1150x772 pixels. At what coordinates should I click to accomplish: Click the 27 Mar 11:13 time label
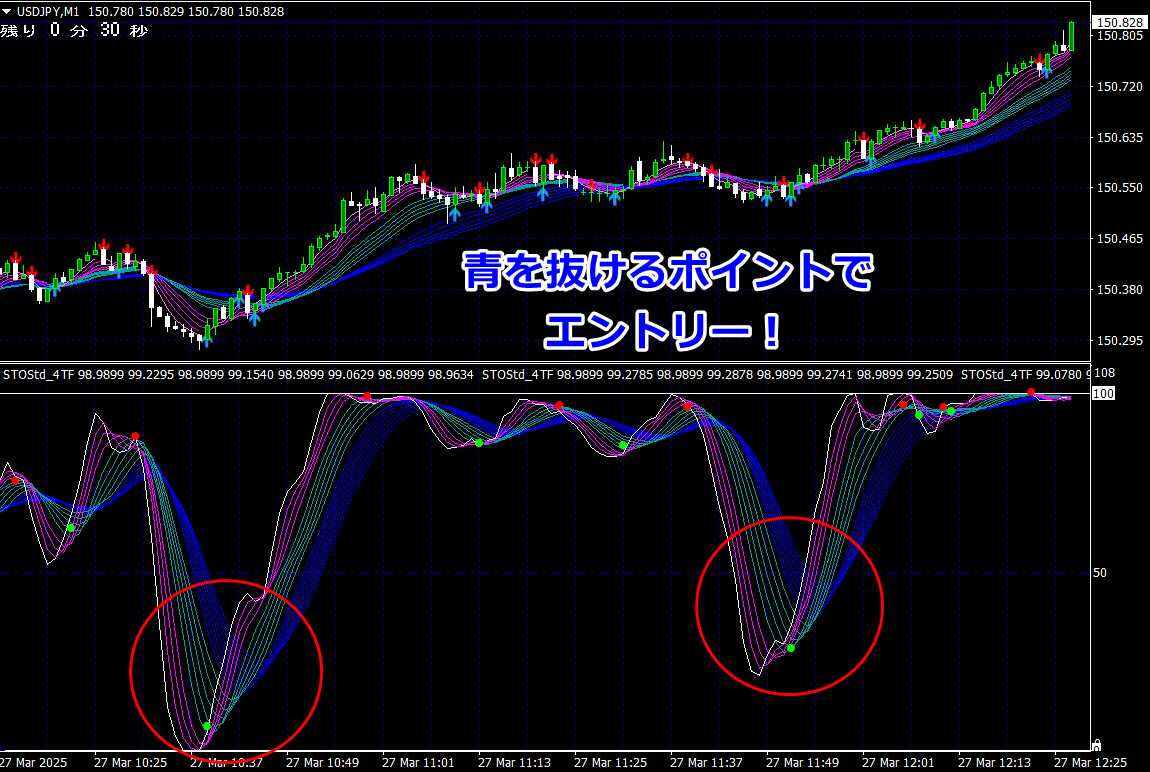click(x=515, y=762)
